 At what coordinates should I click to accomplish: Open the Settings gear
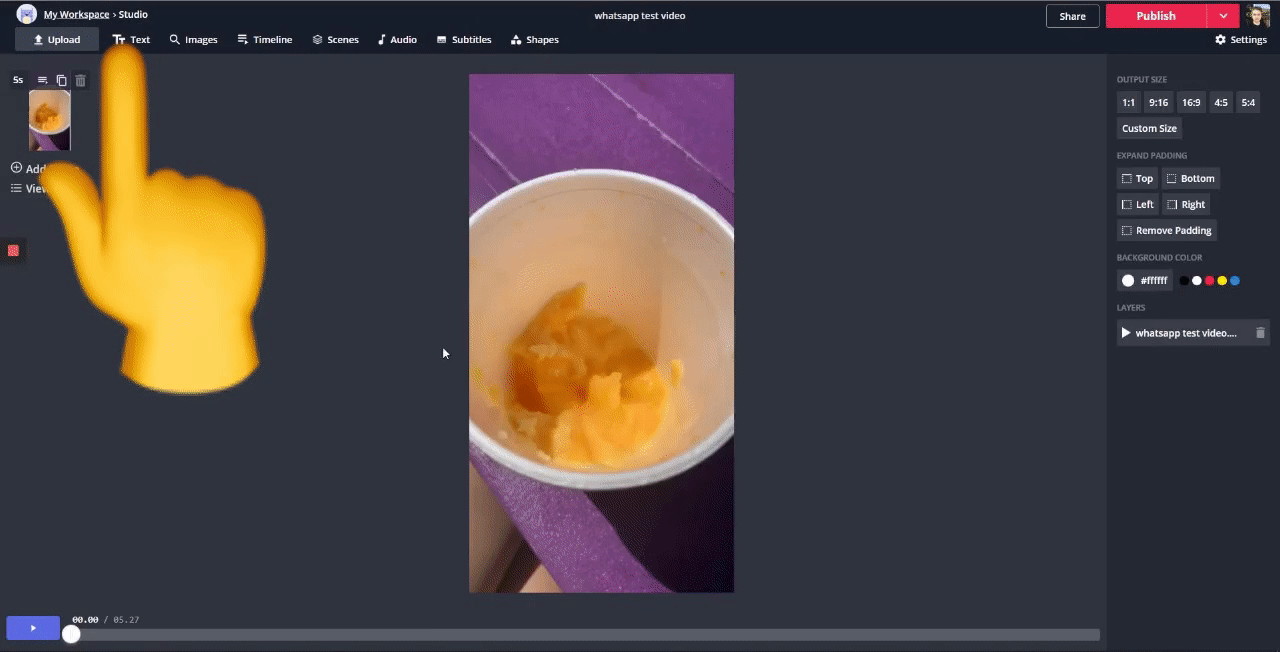click(x=1241, y=40)
